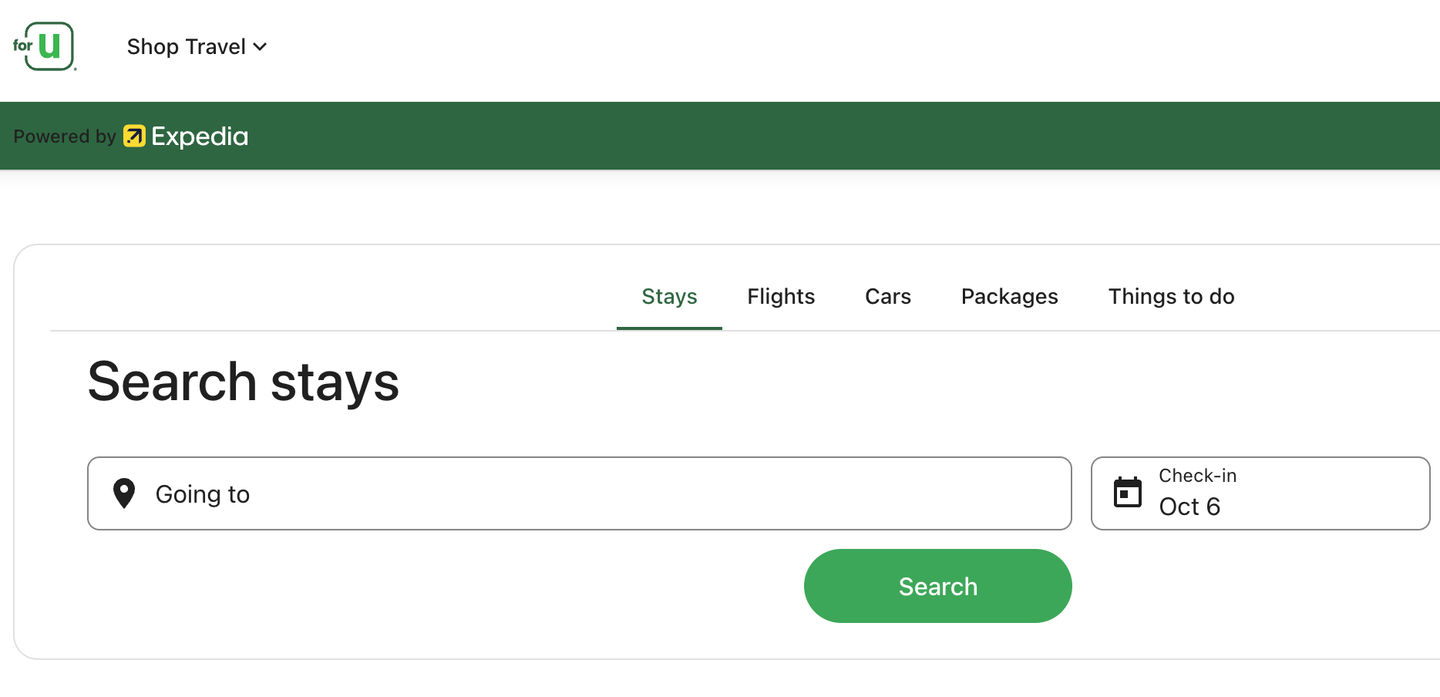Viewport: 1440px width, 697px height.
Task: Expand the chevron beside Shop Travel
Action: pos(260,47)
